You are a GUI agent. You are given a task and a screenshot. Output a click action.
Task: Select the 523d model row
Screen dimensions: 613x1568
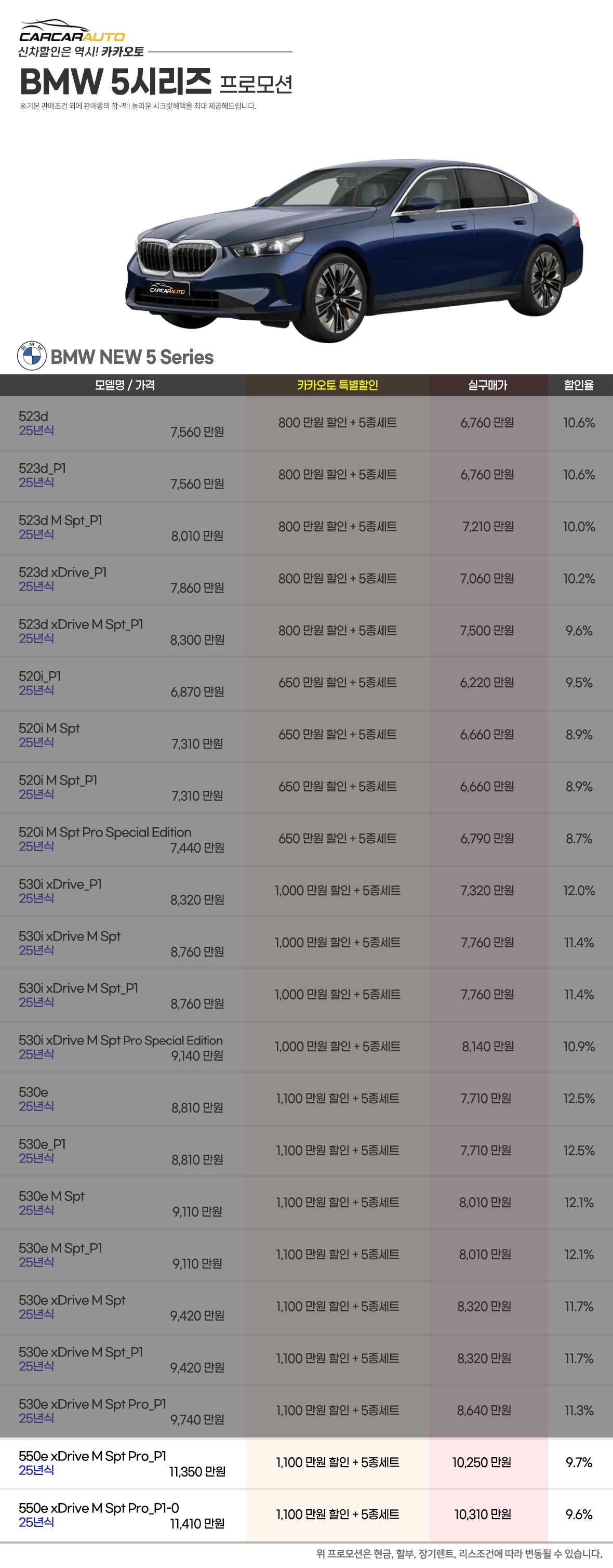(x=306, y=423)
